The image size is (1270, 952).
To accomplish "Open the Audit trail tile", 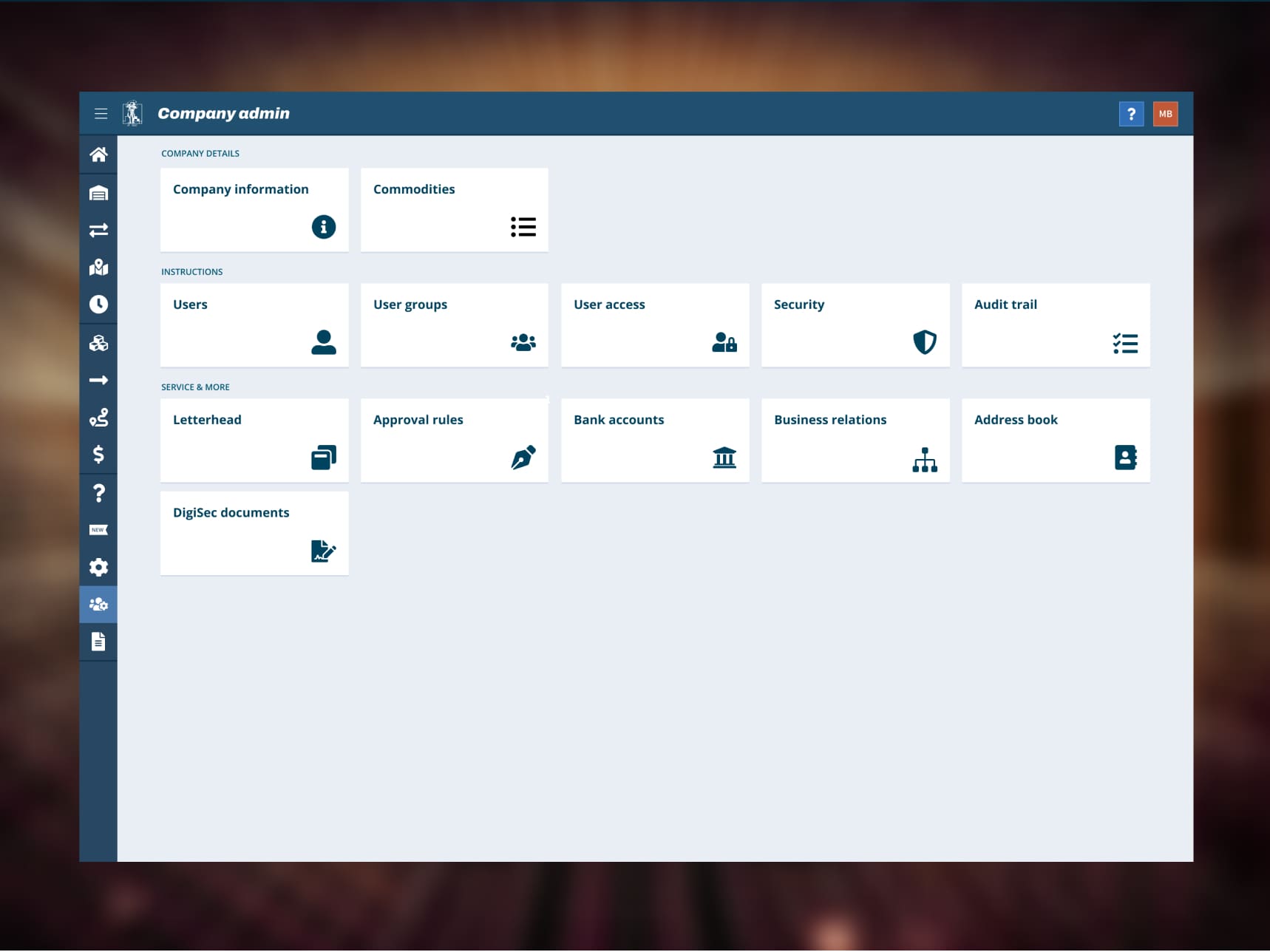I will coord(1055,325).
